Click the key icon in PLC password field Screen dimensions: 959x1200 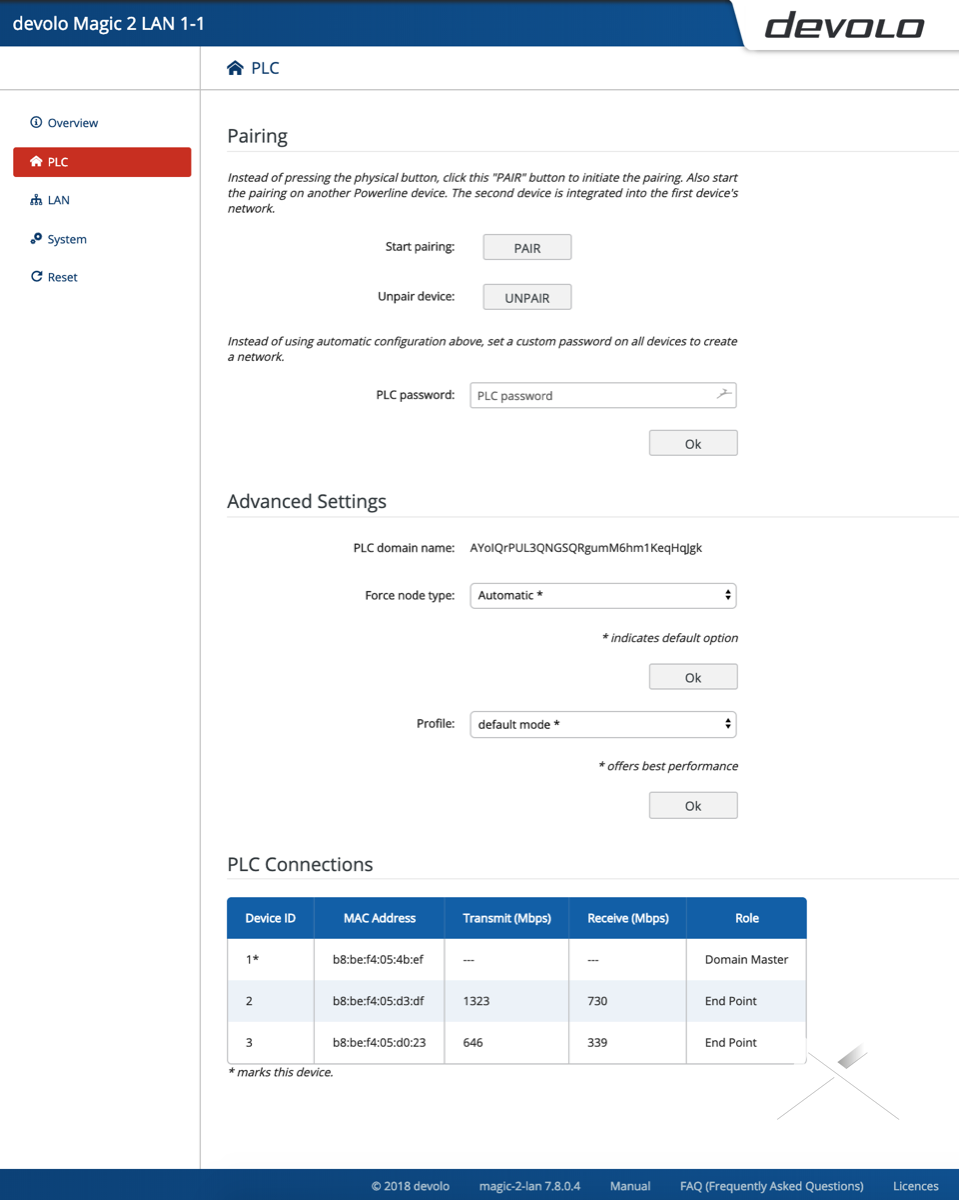click(x=723, y=395)
